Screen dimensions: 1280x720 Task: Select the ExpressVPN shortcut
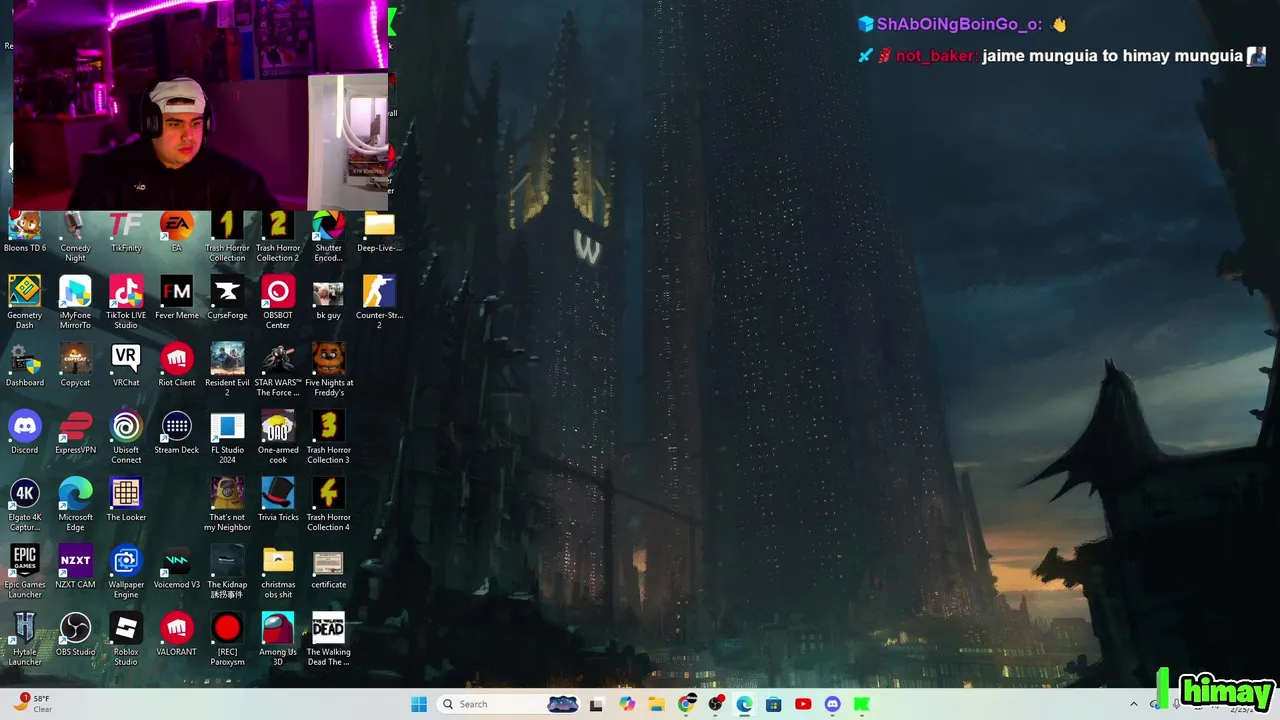[x=75, y=432]
